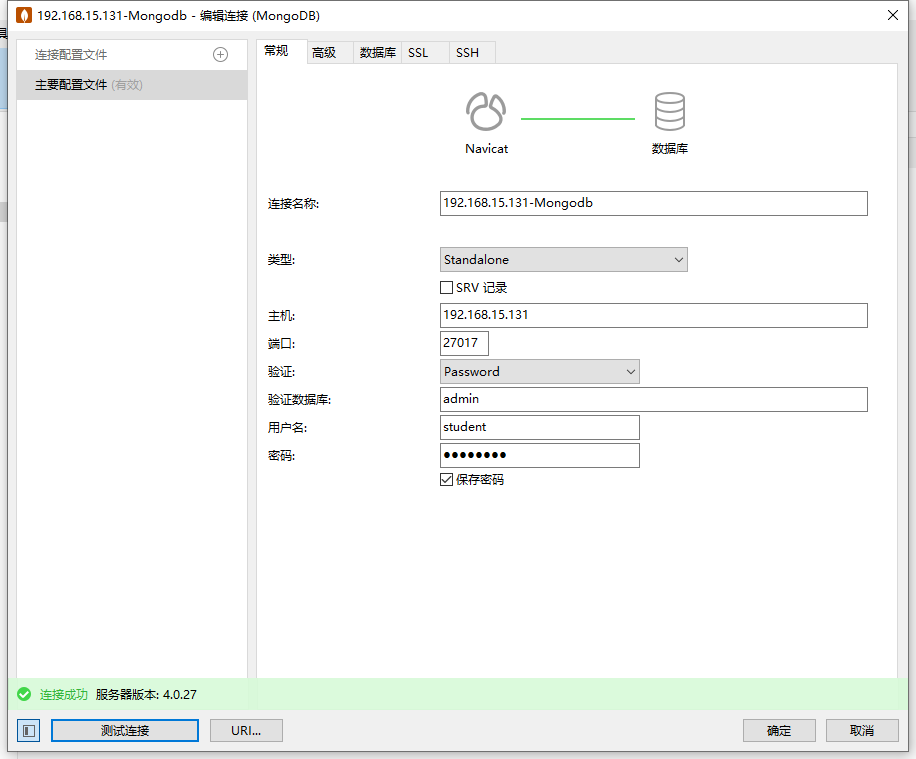916x759 pixels.
Task: Confirm with the 确定 button
Action: 779,730
